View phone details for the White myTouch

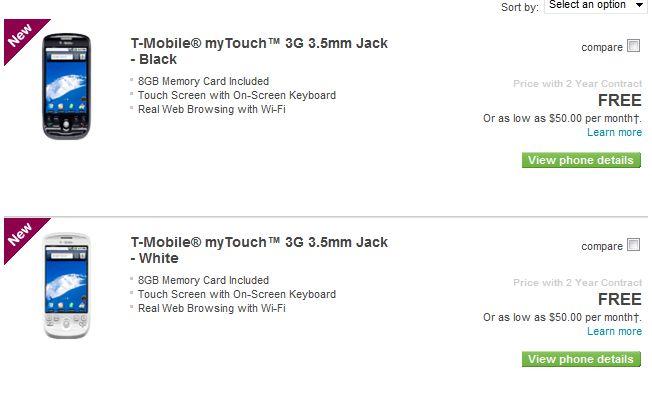[581, 359]
